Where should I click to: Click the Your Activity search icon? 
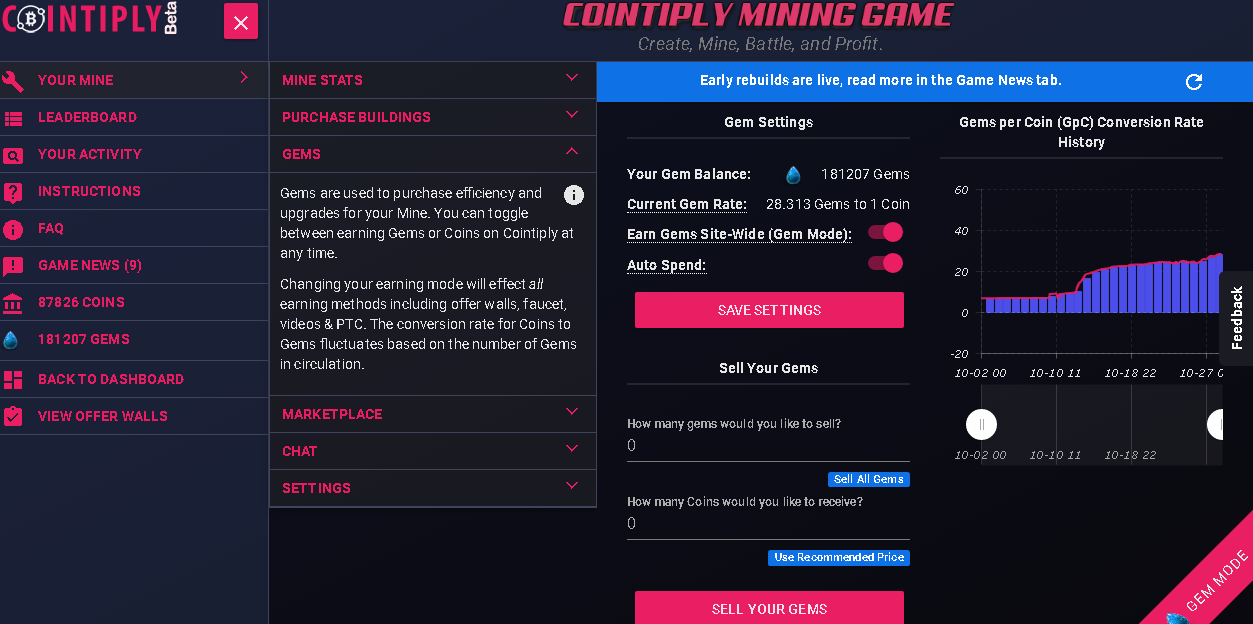[x=13, y=155]
